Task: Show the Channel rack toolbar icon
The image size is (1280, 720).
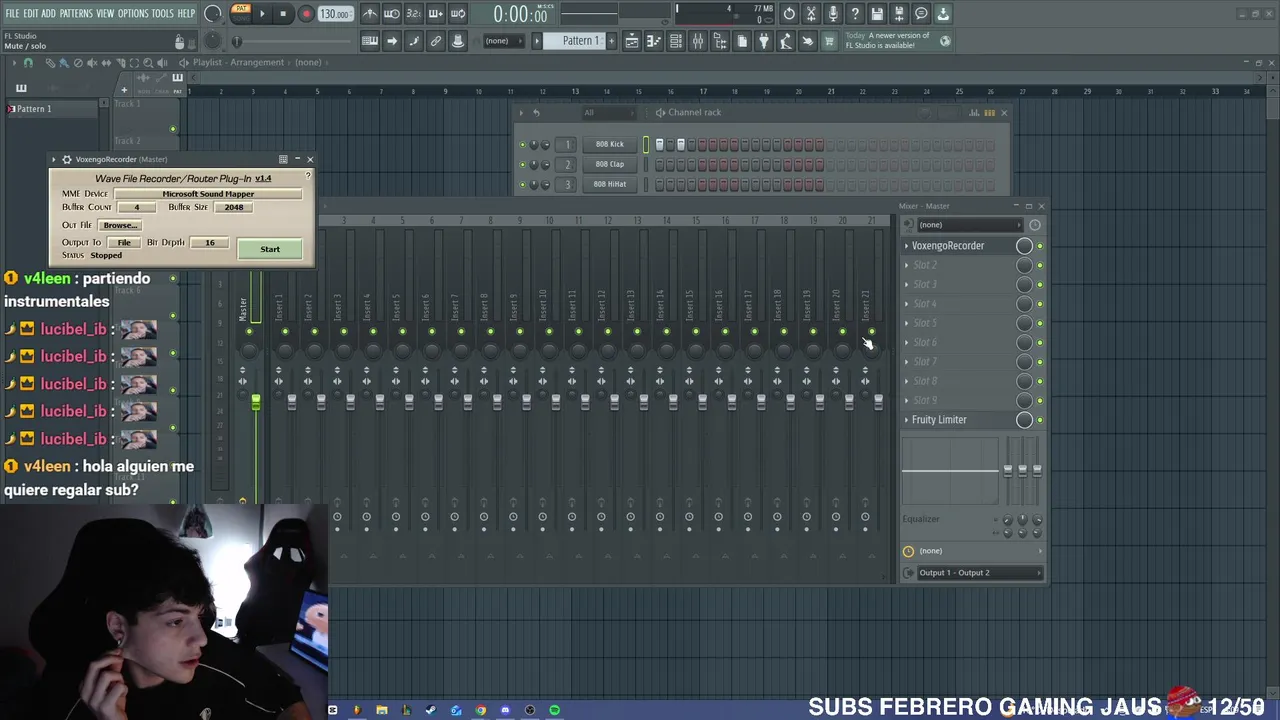Action: click(676, 41)
